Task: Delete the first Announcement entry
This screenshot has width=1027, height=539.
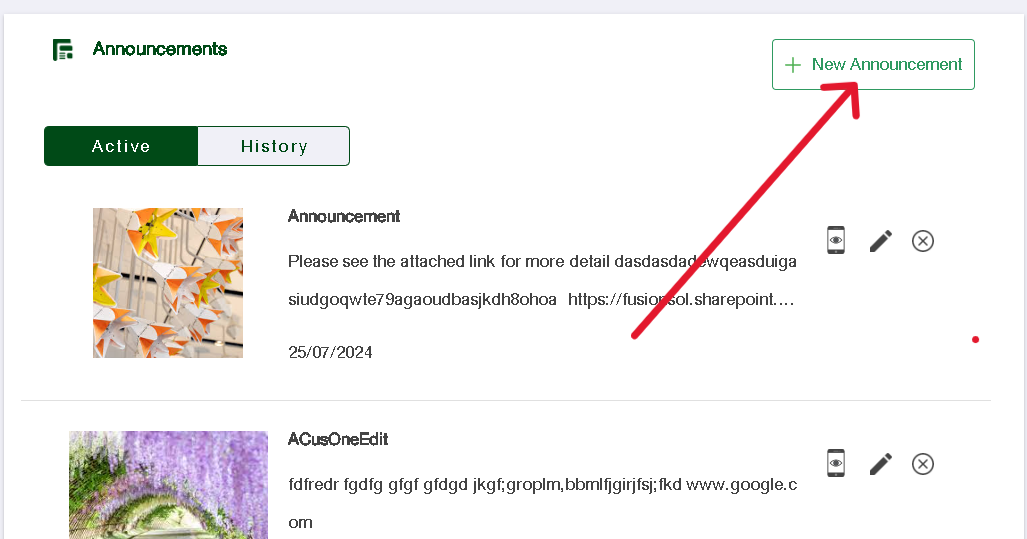Action: coord(923,241)
